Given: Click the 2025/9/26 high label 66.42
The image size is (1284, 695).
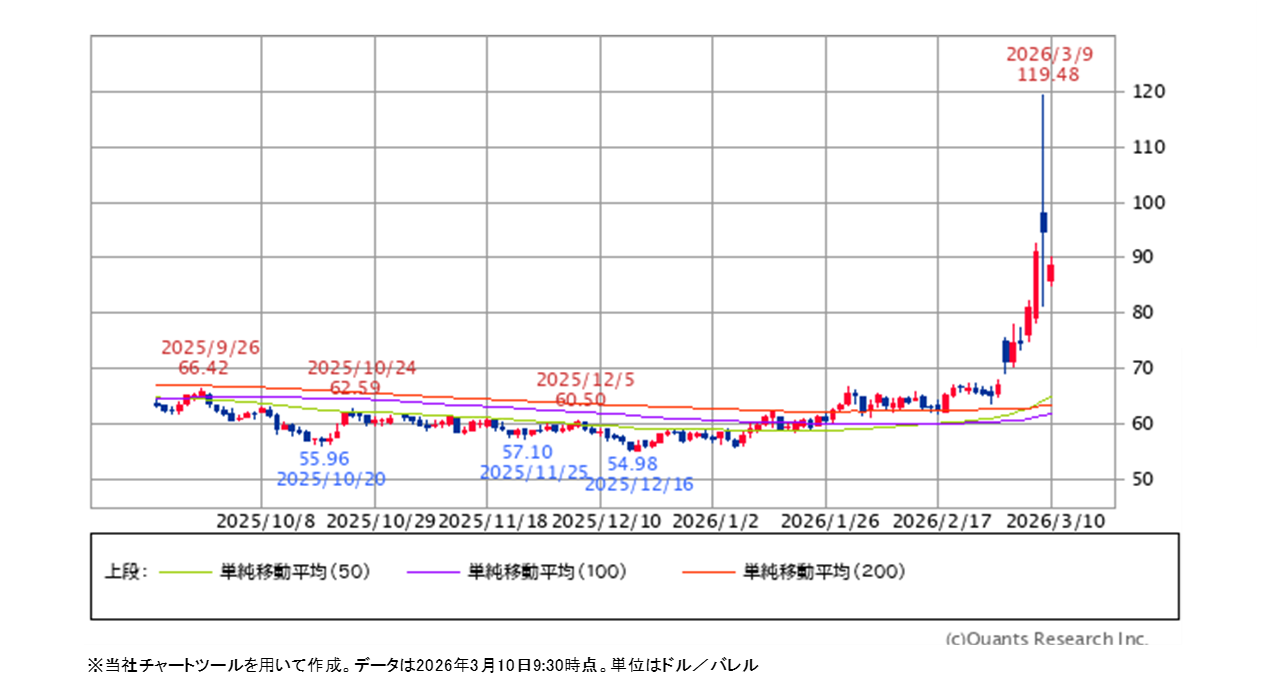Looking at the screenshot, I should click(204, 368).
